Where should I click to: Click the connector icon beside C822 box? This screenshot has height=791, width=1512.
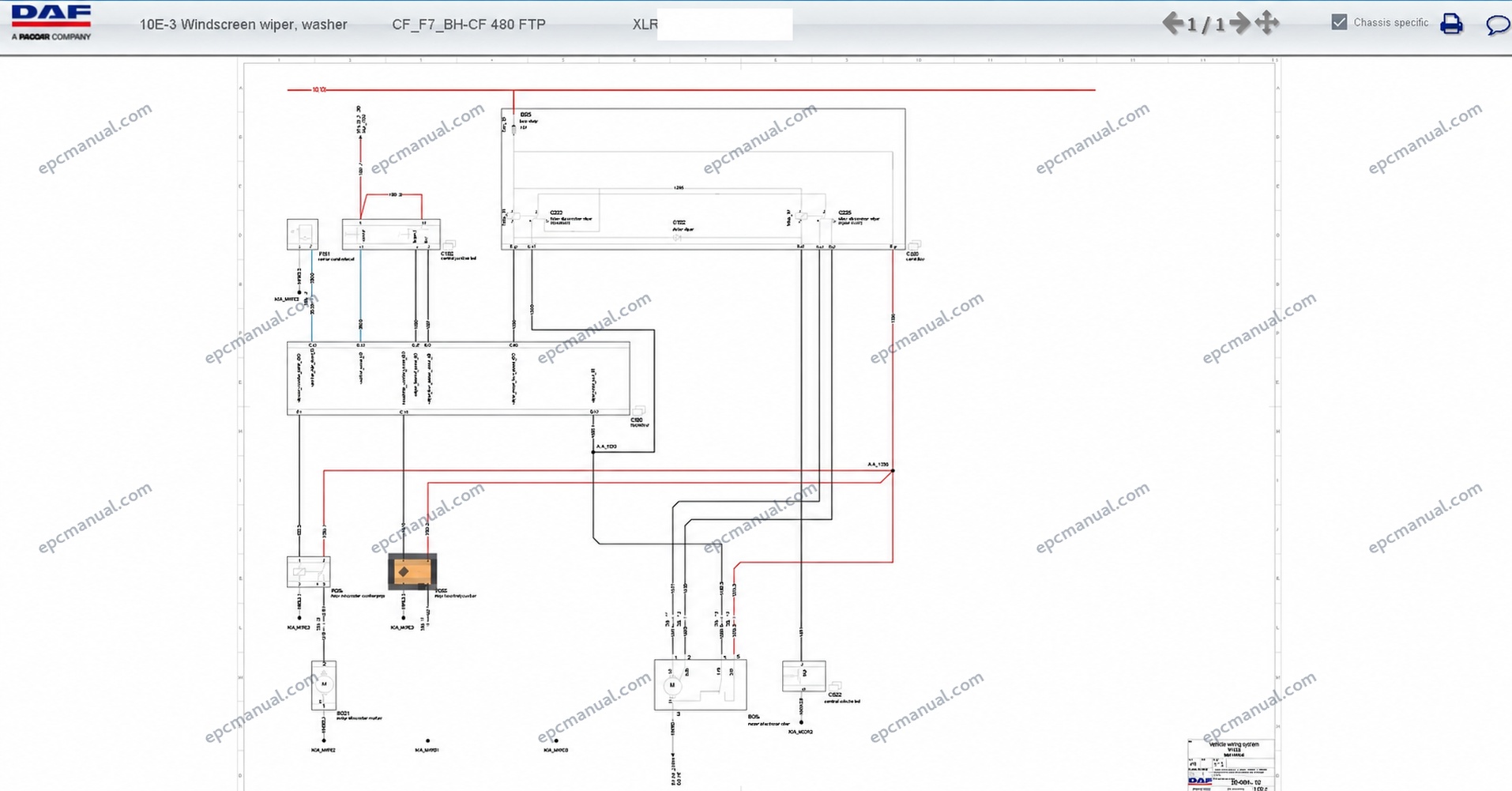point(835,687)
